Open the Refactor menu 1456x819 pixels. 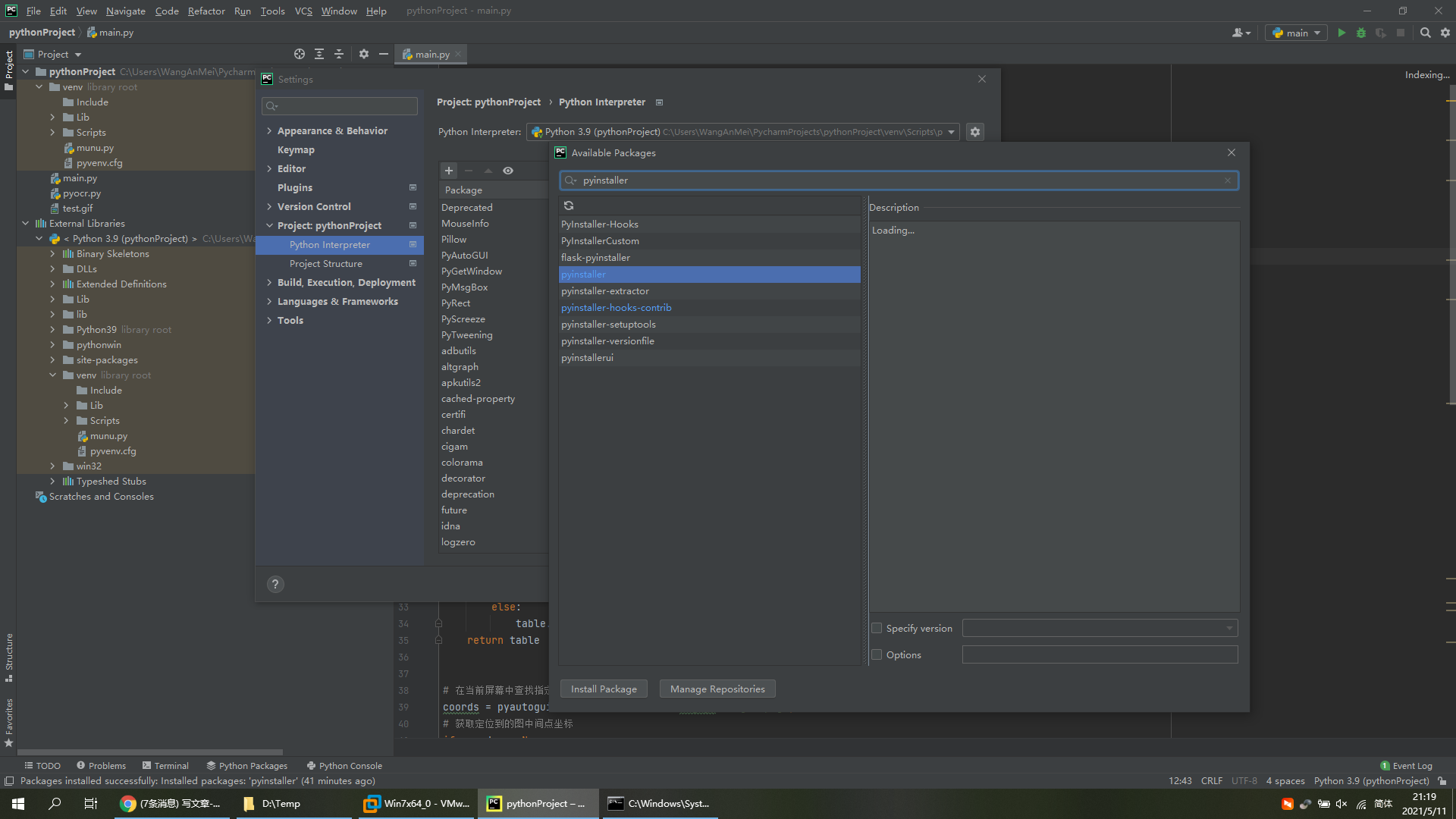pos(206,11)
